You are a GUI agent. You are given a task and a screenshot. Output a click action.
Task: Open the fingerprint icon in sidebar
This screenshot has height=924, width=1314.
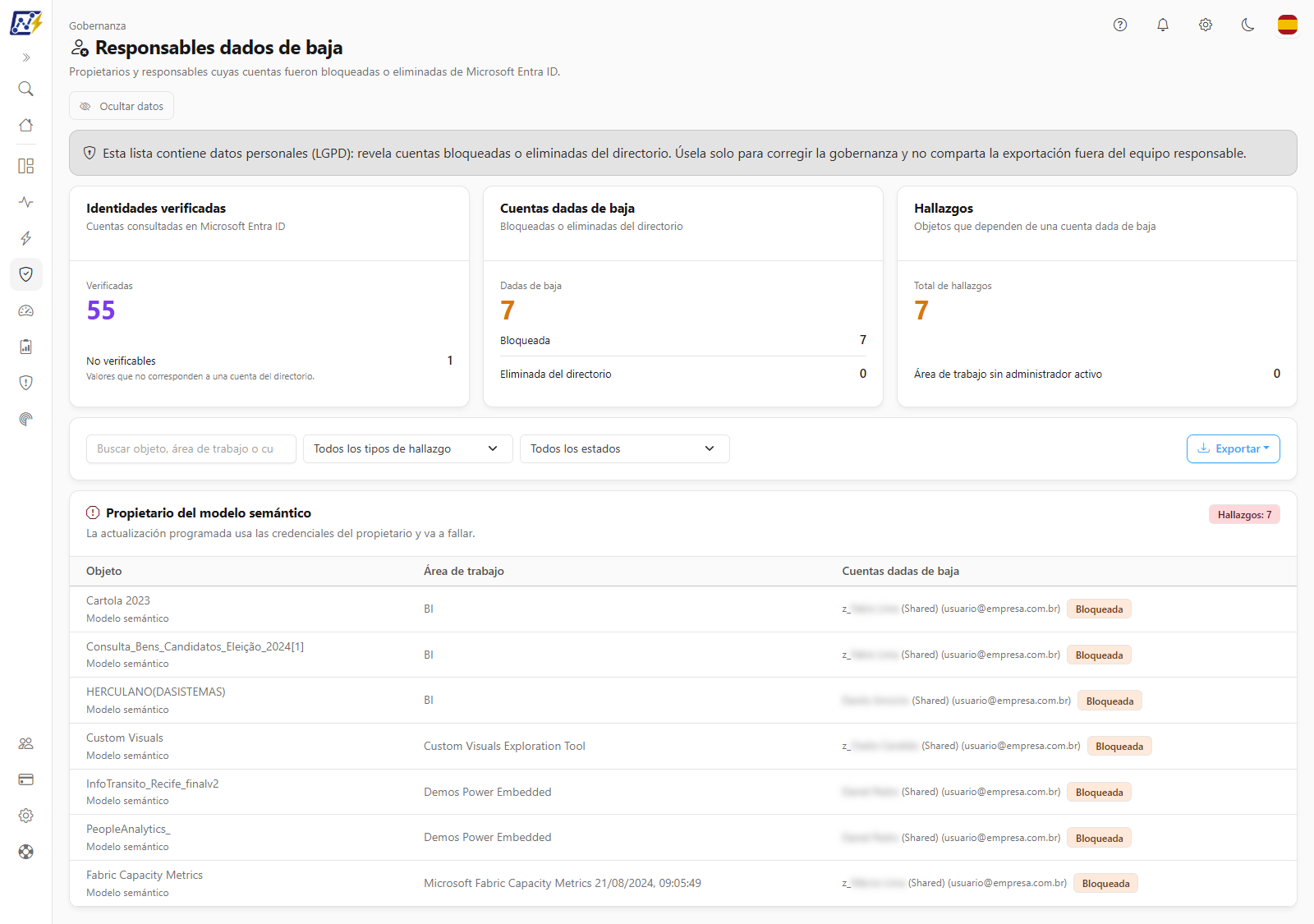(x=26, y=419)
